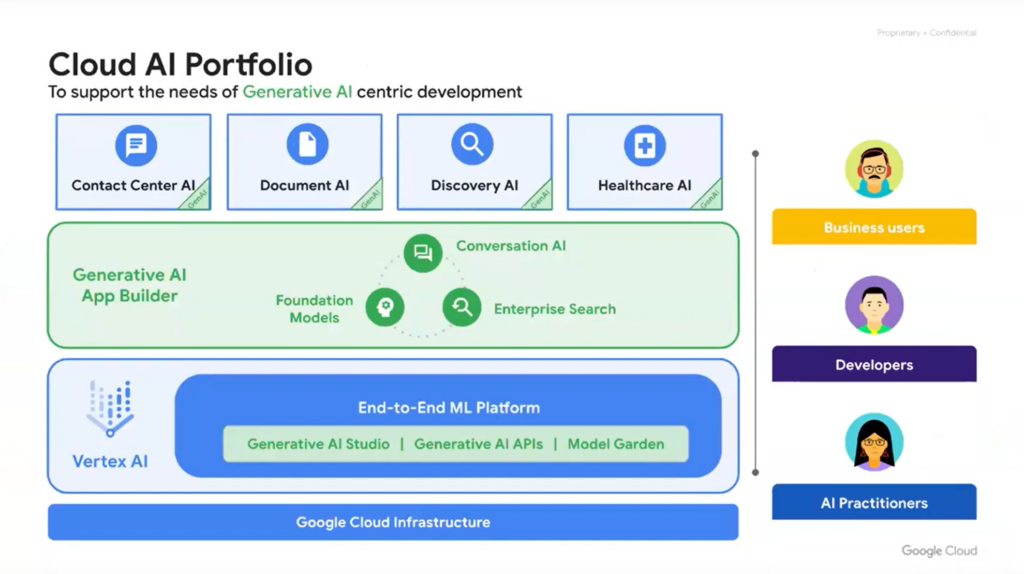Screen dimensions: 1024x574
Task: Click Generative AI Studio label
Action: click(318, 444)
